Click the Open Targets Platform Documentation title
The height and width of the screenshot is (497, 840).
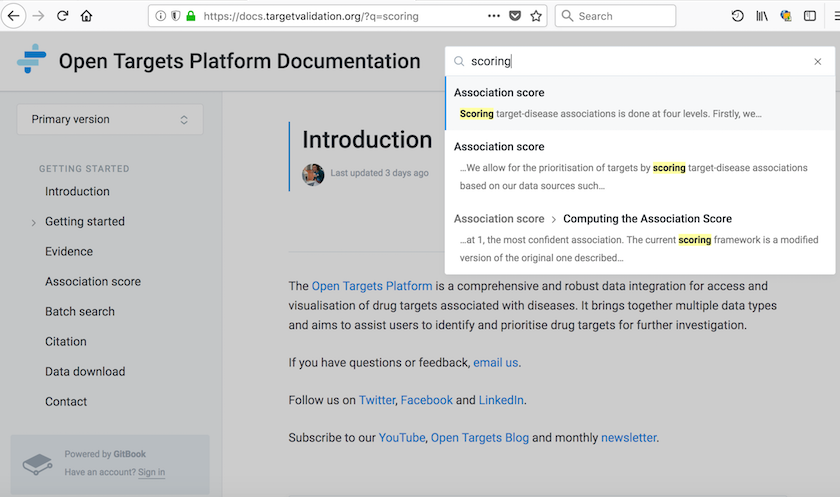tap(239, 61)
